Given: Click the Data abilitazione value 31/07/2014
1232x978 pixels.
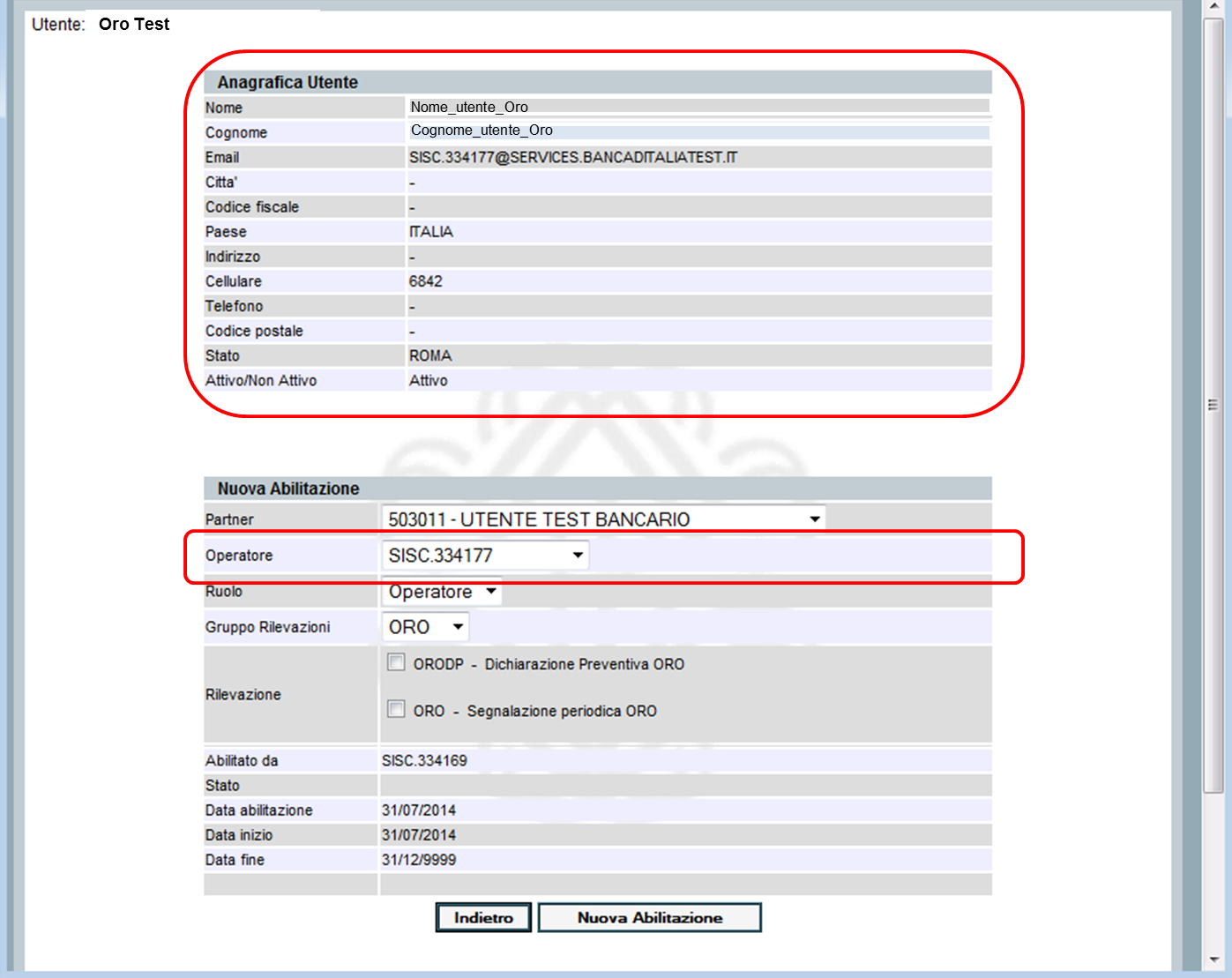Looking at the screenshot, I should 419,810.
